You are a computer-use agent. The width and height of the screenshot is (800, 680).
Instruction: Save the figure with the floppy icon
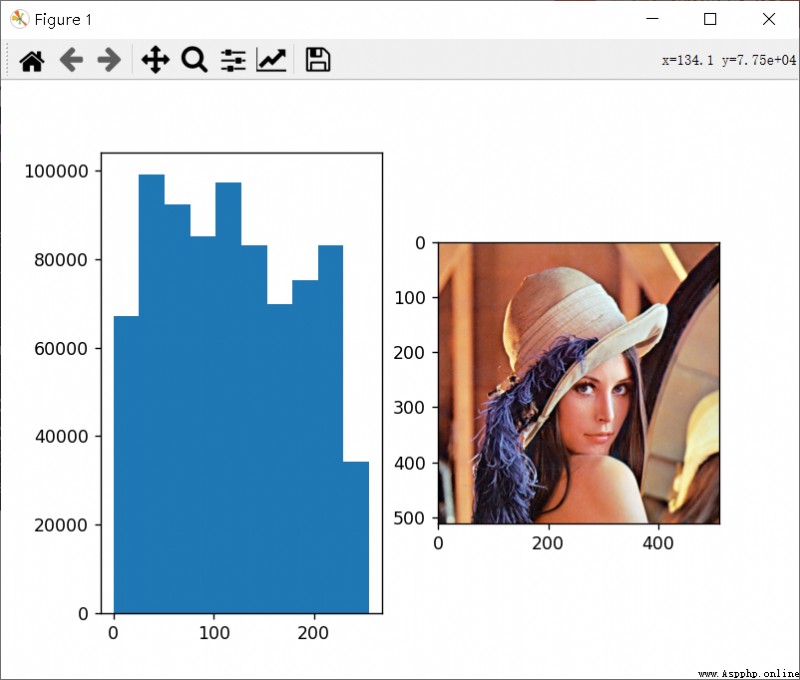318,60
